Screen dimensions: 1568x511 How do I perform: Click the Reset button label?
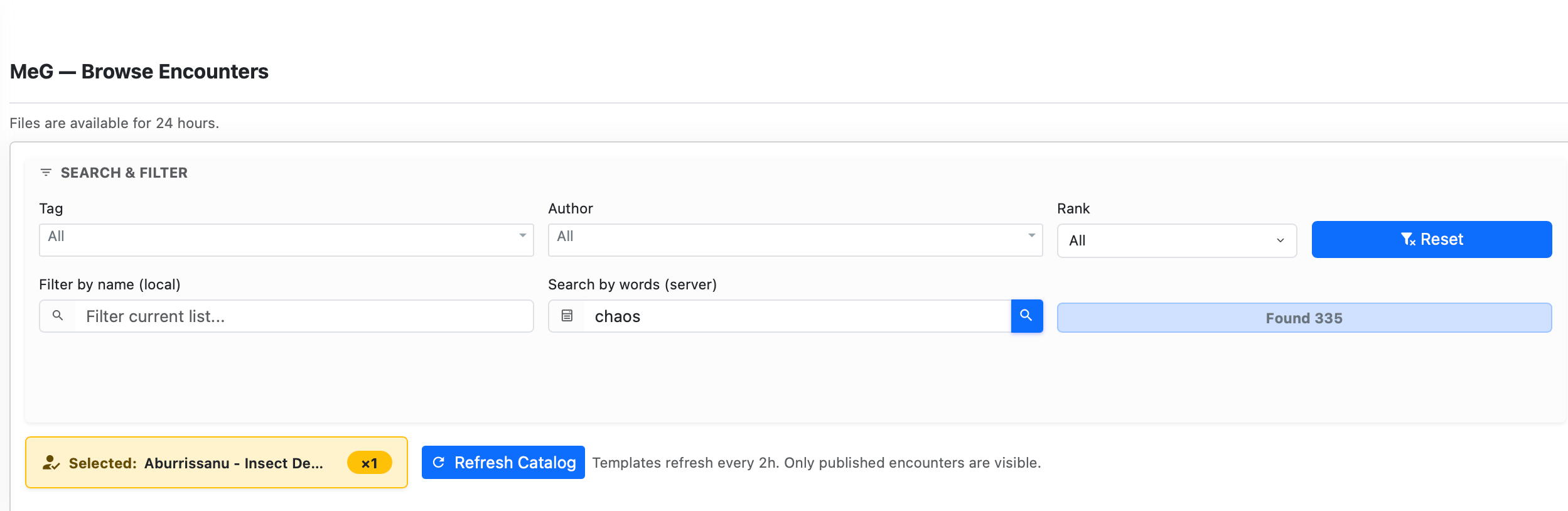pyautogui.click(x=1442, y=239)
